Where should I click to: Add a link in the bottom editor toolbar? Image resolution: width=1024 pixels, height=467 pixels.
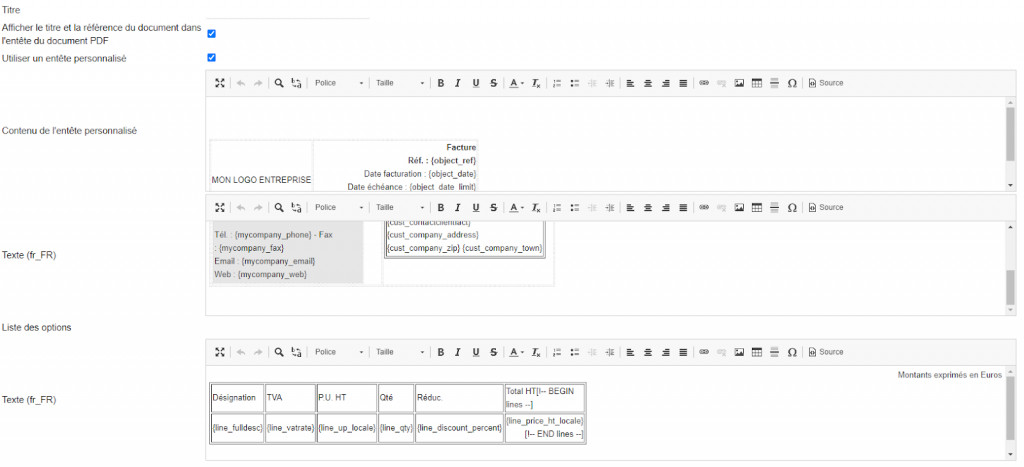[x=703, y=352]
